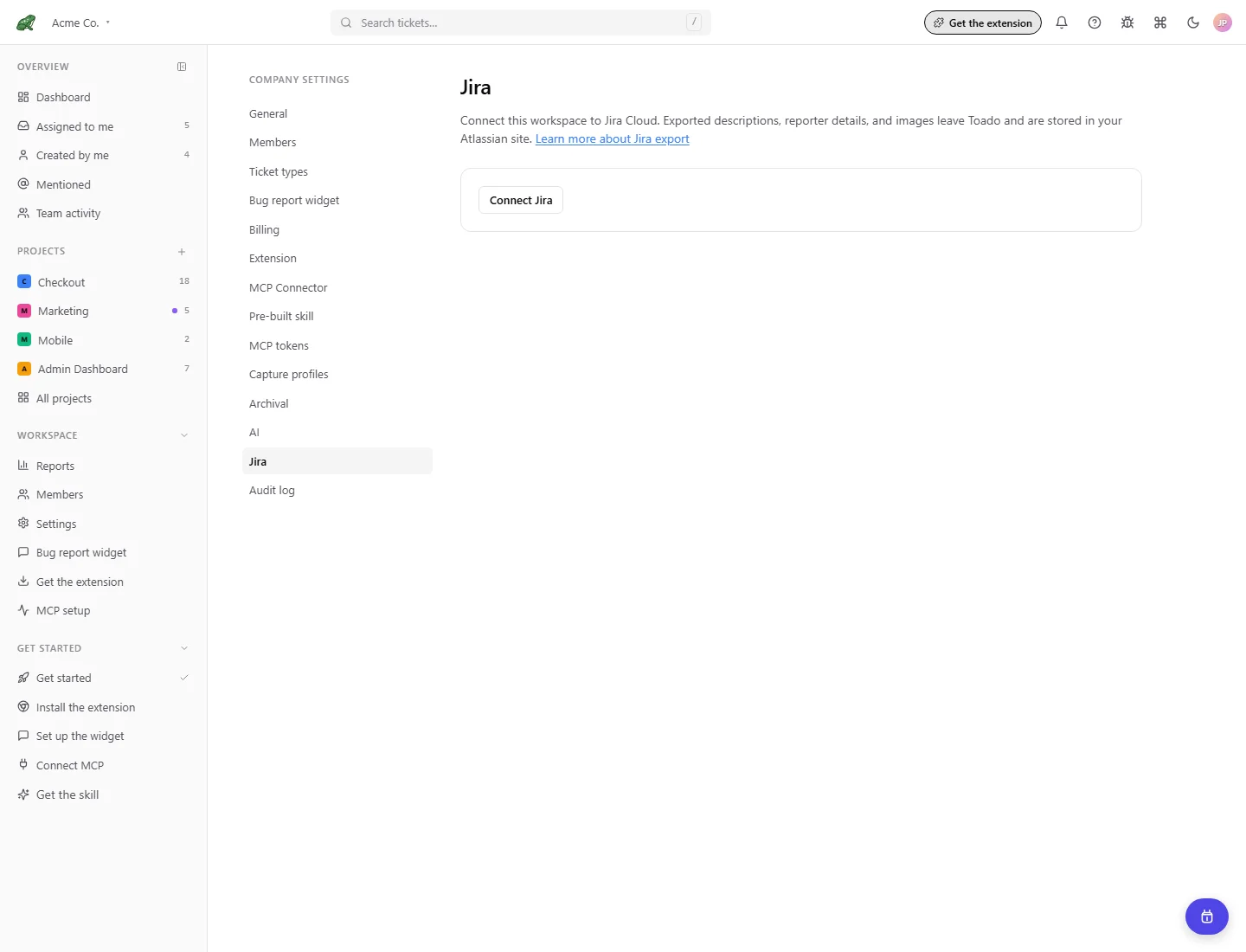Click the floating bug capture button

[x=1207, y=917]
